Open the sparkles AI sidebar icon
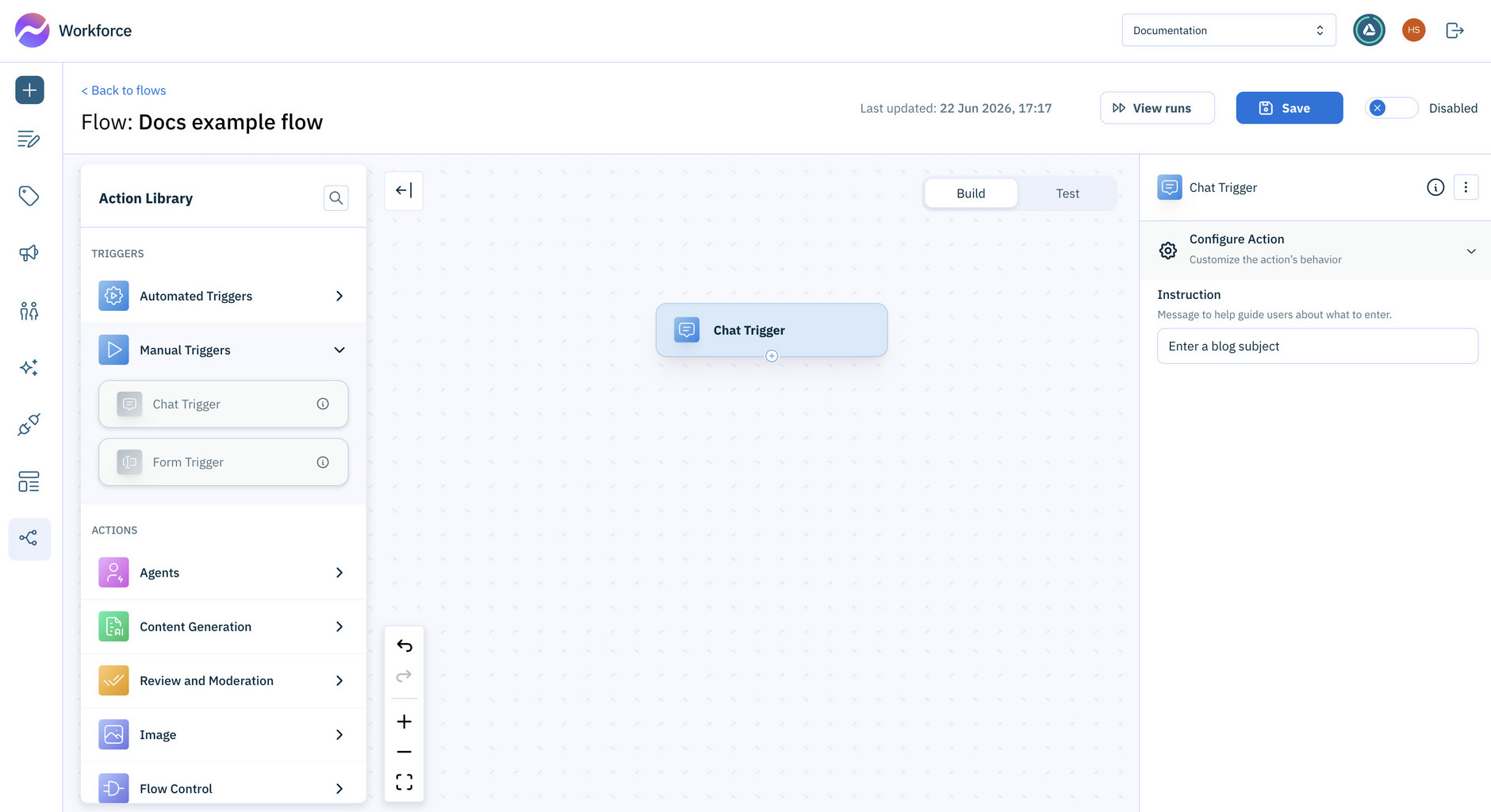This screenshot has height=812, width=1491. pyautogui.click(x=29, y=368)
